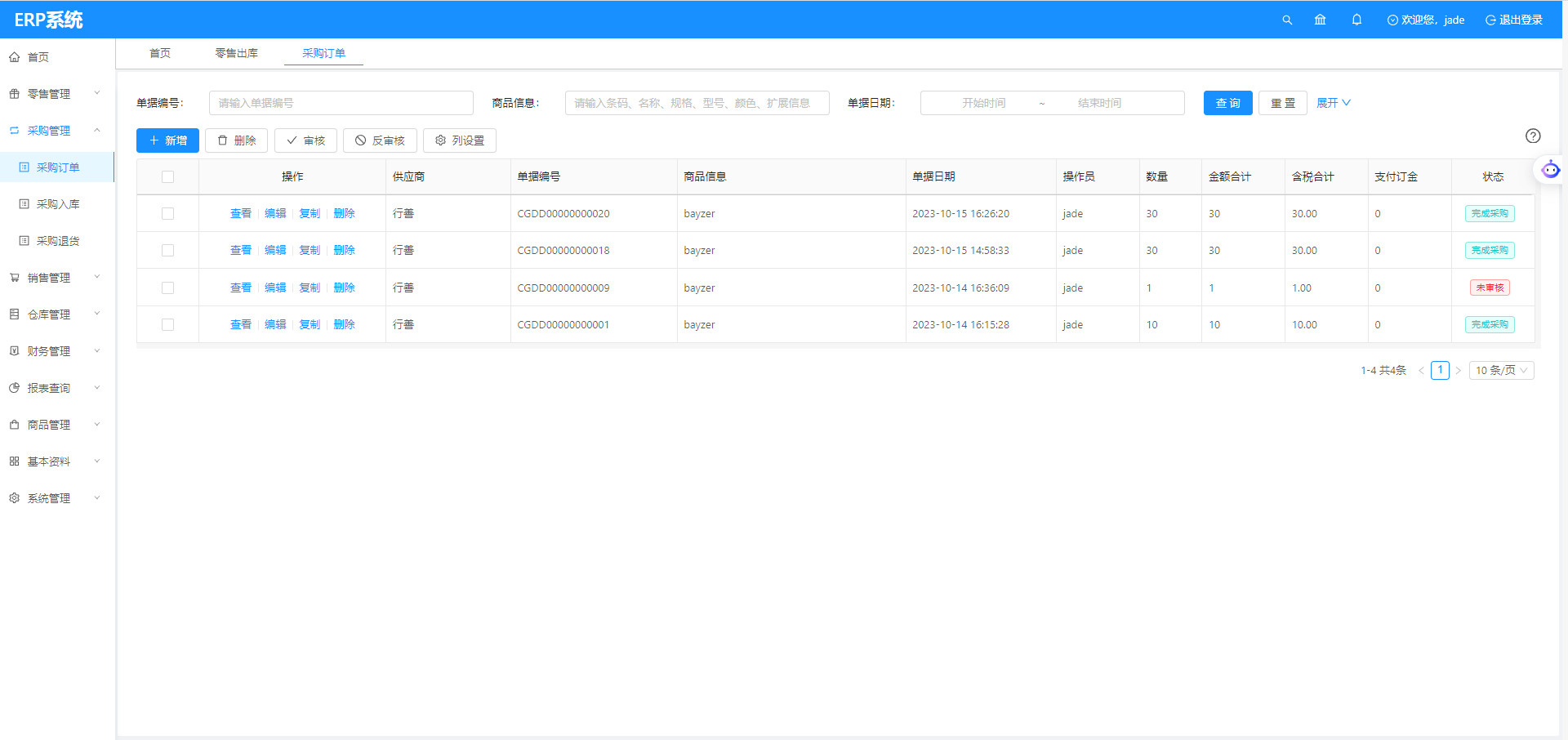The width and height of the screenshot is (1568, 740).
Task: Expand the 销售管理 menu chevron
Action: tap(97, 277)
